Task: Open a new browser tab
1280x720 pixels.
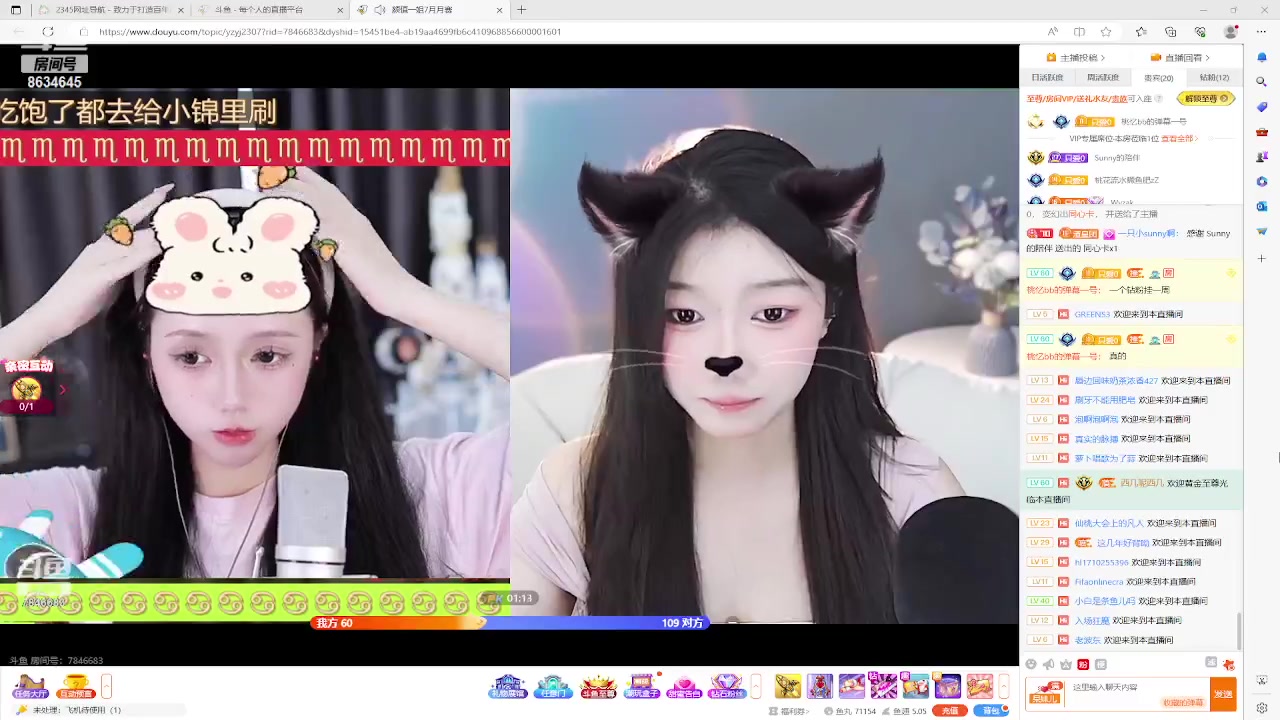Action: coord(521,10)
